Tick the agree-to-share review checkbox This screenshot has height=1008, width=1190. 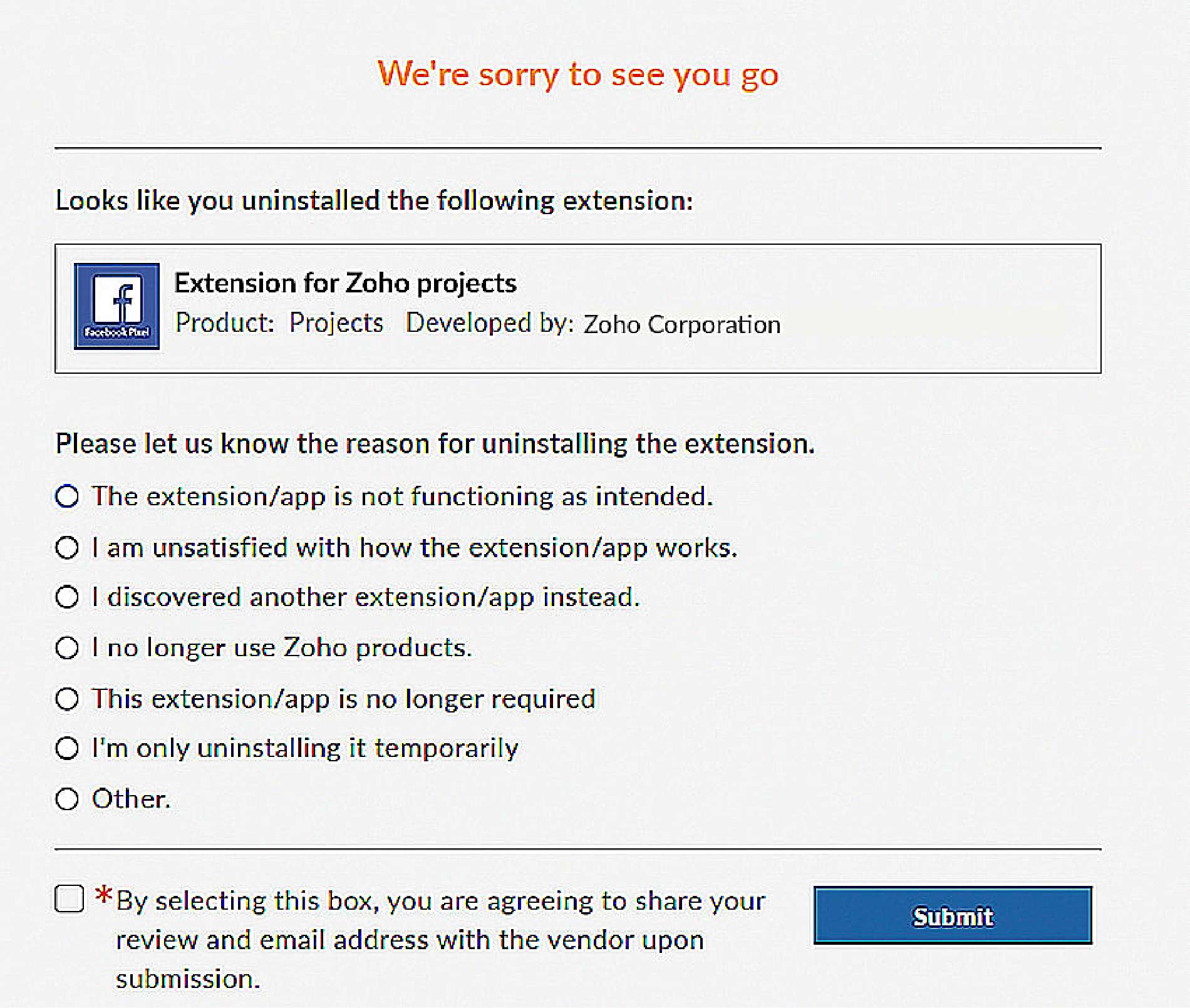pos(70,899)
